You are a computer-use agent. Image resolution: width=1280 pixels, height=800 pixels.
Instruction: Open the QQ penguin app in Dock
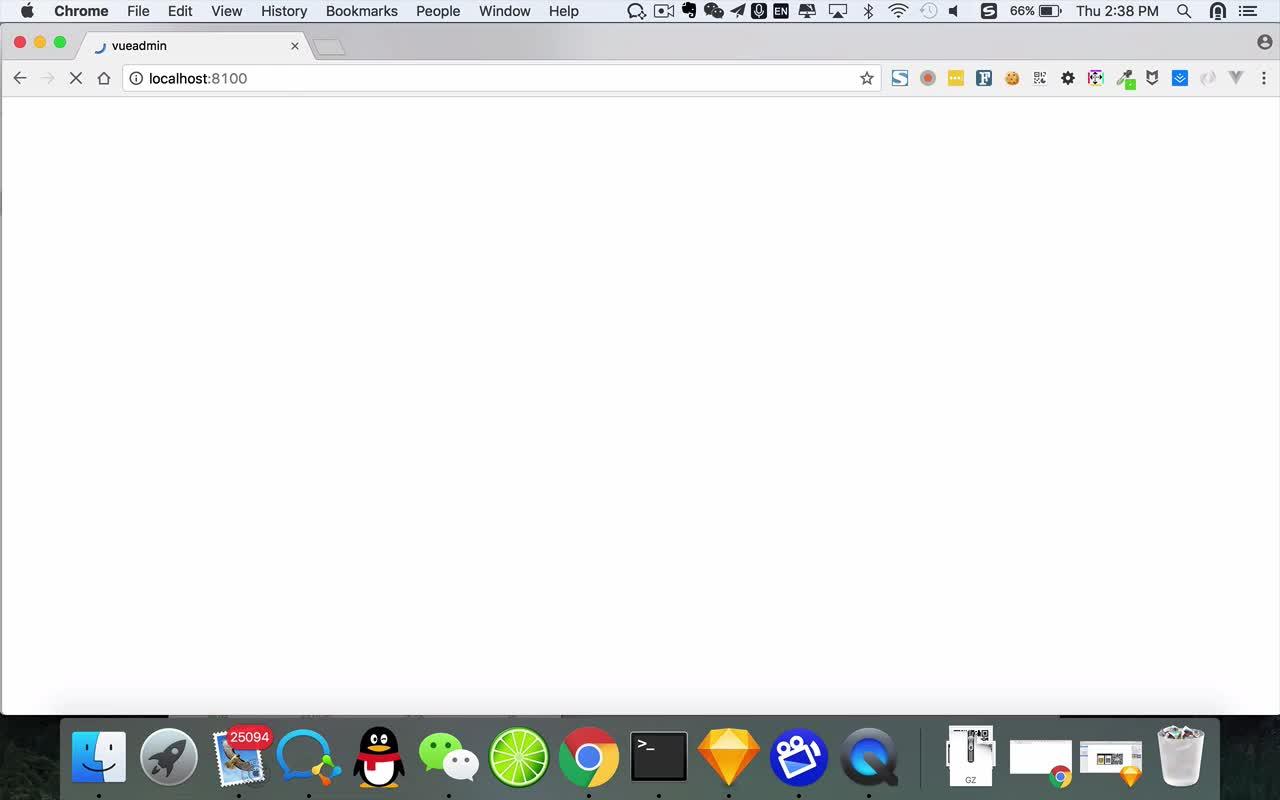point(379,757)
